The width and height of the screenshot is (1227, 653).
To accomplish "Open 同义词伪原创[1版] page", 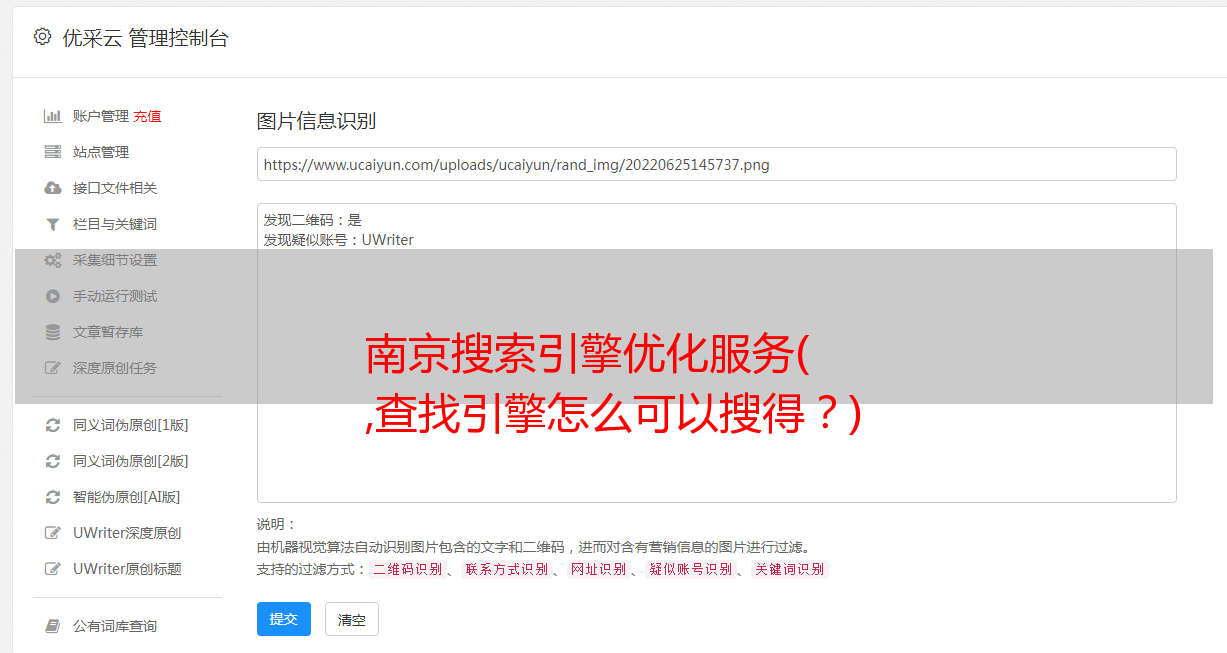I will 130,425.
